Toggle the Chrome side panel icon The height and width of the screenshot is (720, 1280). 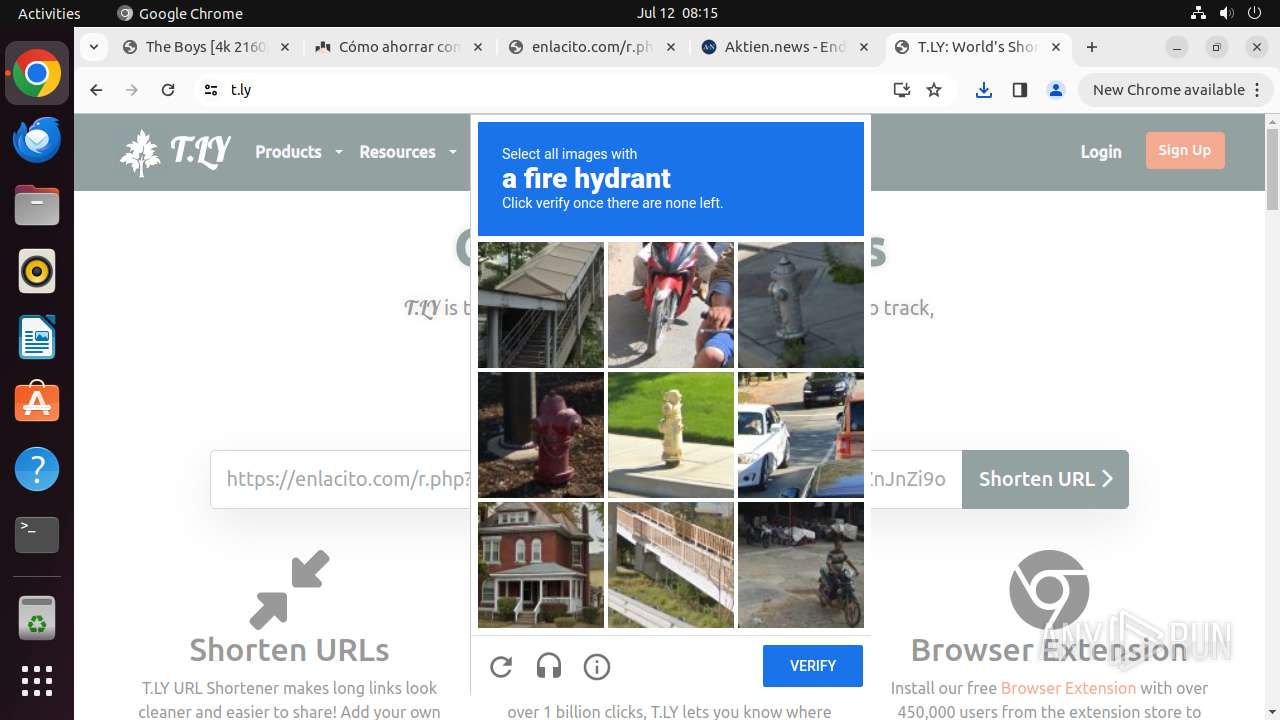coord(1020,90)
